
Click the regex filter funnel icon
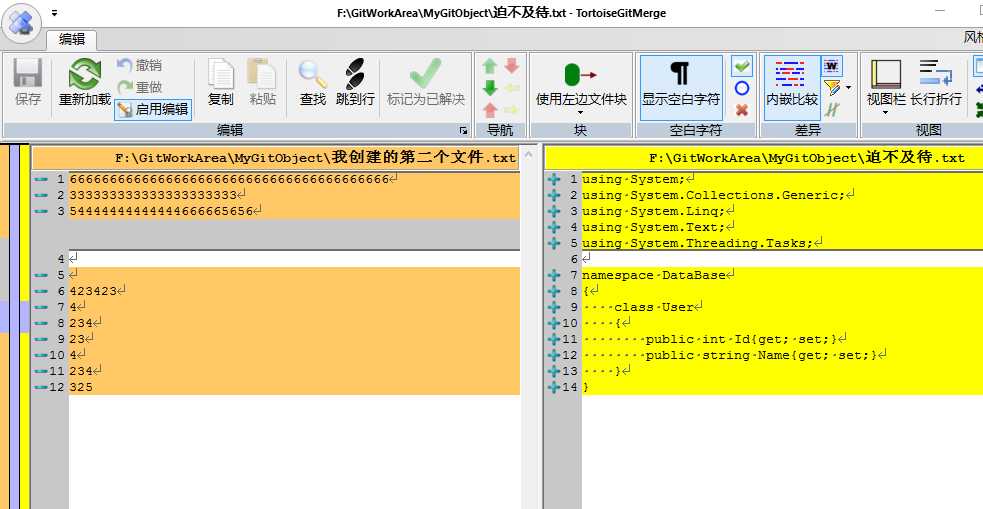[831, 88]
